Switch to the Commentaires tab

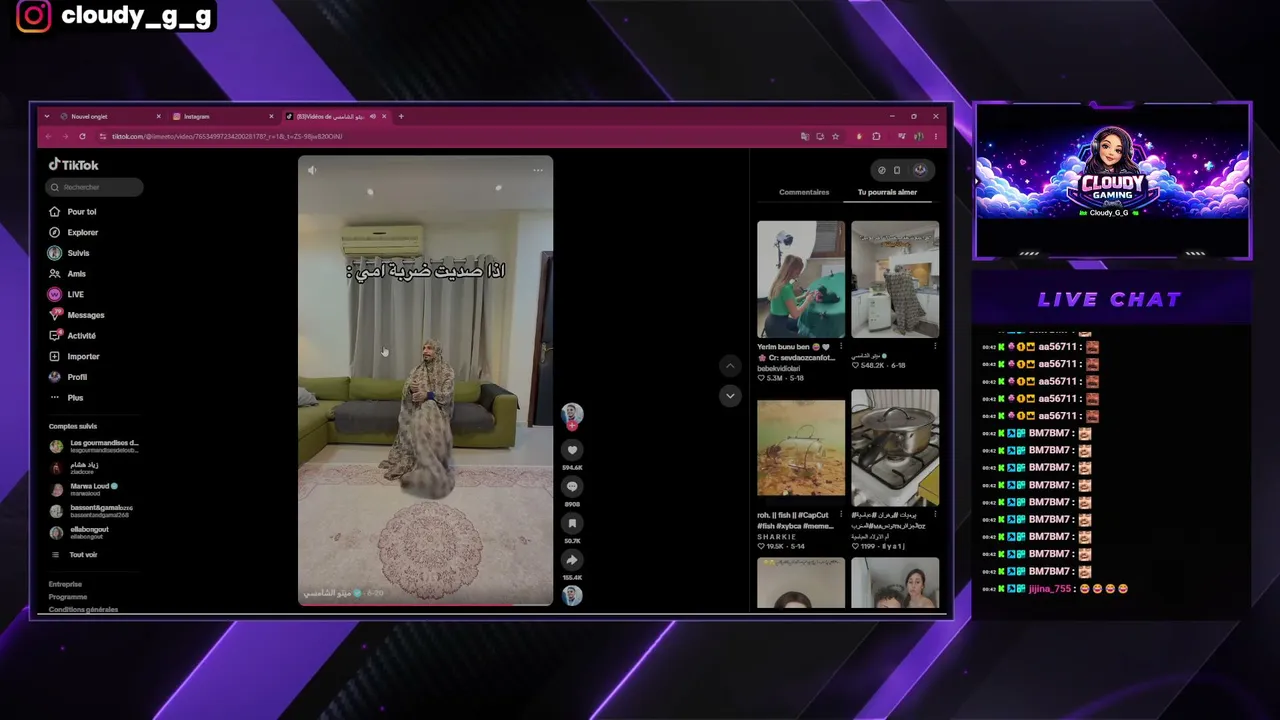(x=804, y=192)
